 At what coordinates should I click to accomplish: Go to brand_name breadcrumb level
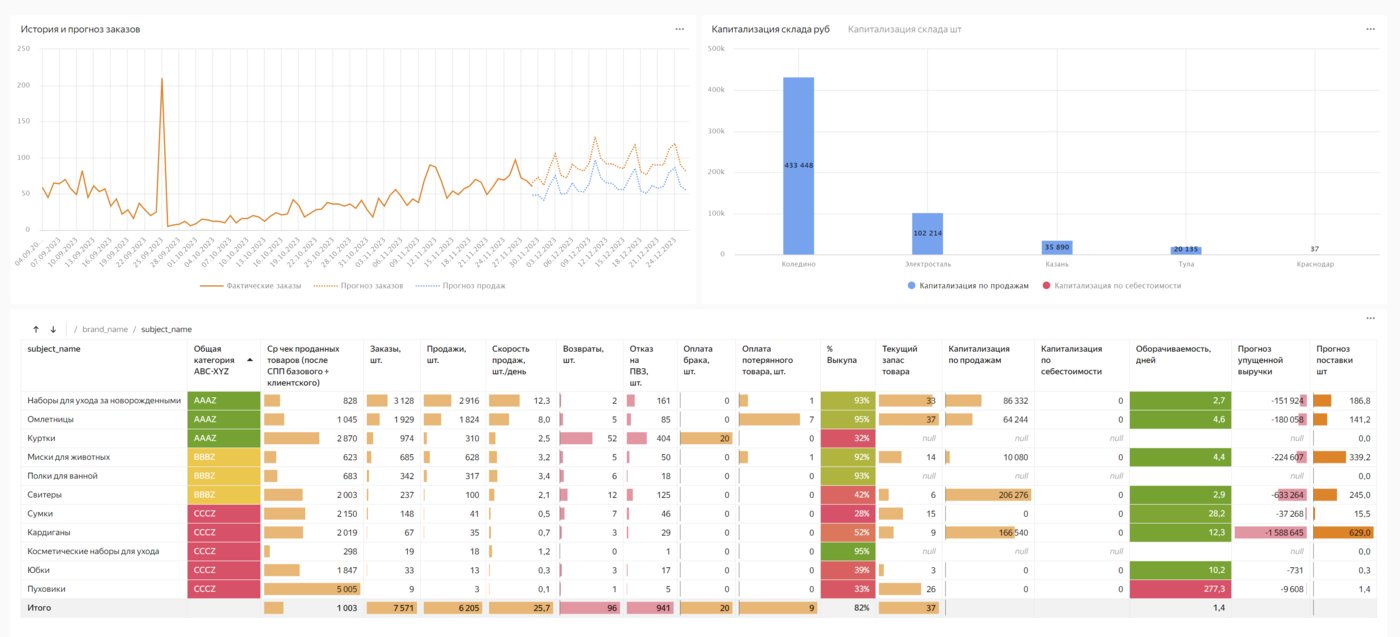point(105,329)
